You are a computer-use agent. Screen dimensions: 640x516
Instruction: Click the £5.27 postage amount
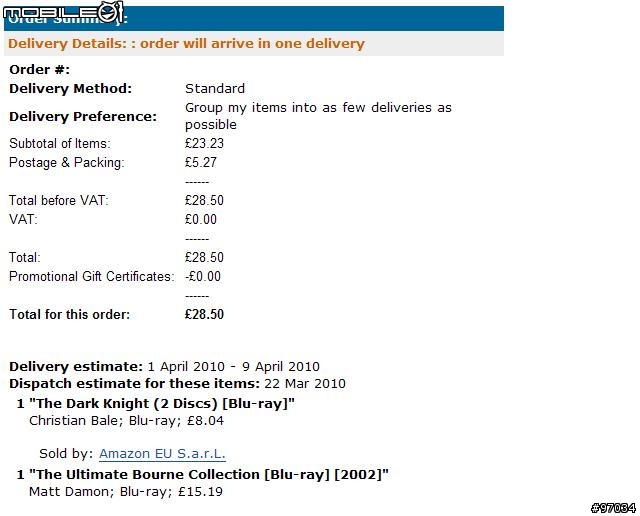(201, 162)
